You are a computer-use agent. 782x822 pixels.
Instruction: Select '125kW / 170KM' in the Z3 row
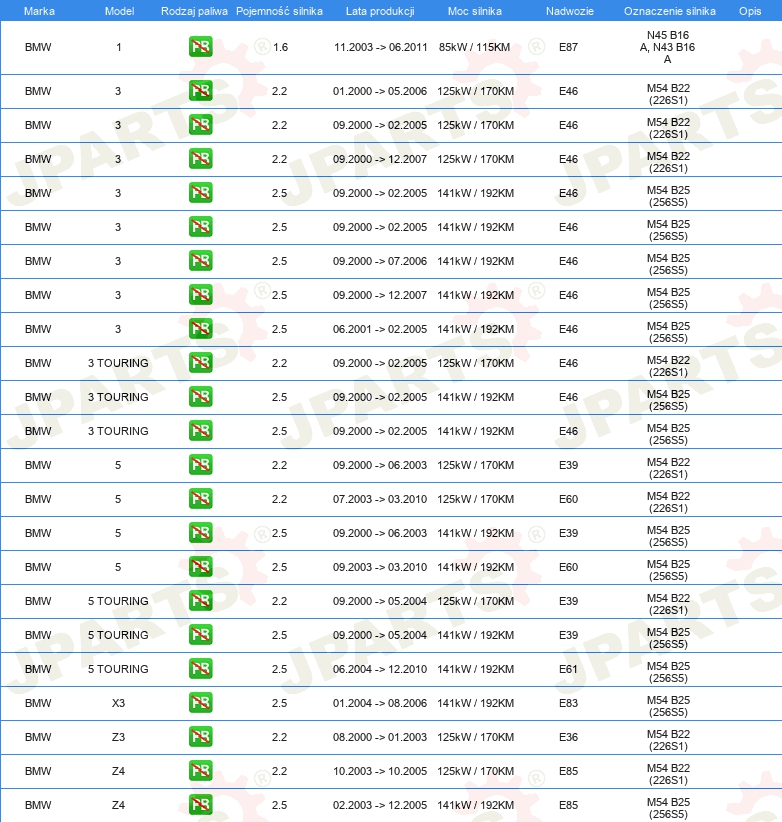pos(476,737)
